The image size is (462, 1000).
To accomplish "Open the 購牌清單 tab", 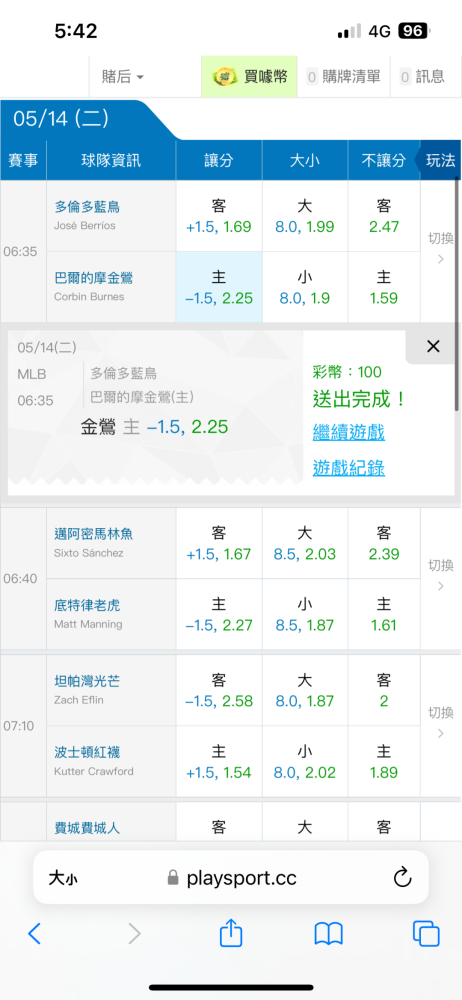I will (x=343, y=77).
